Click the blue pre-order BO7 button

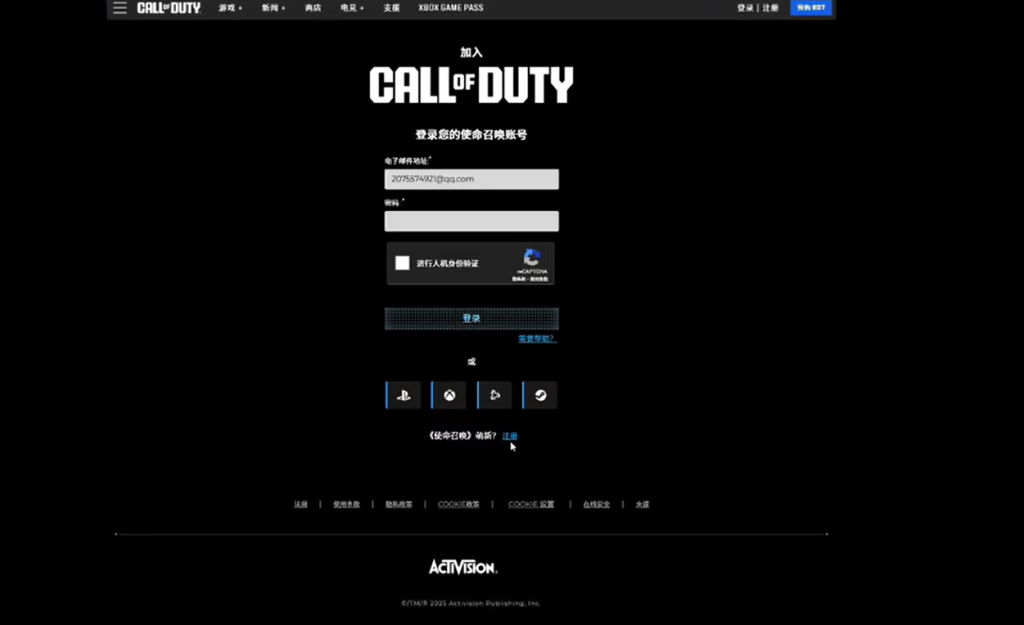810,8
